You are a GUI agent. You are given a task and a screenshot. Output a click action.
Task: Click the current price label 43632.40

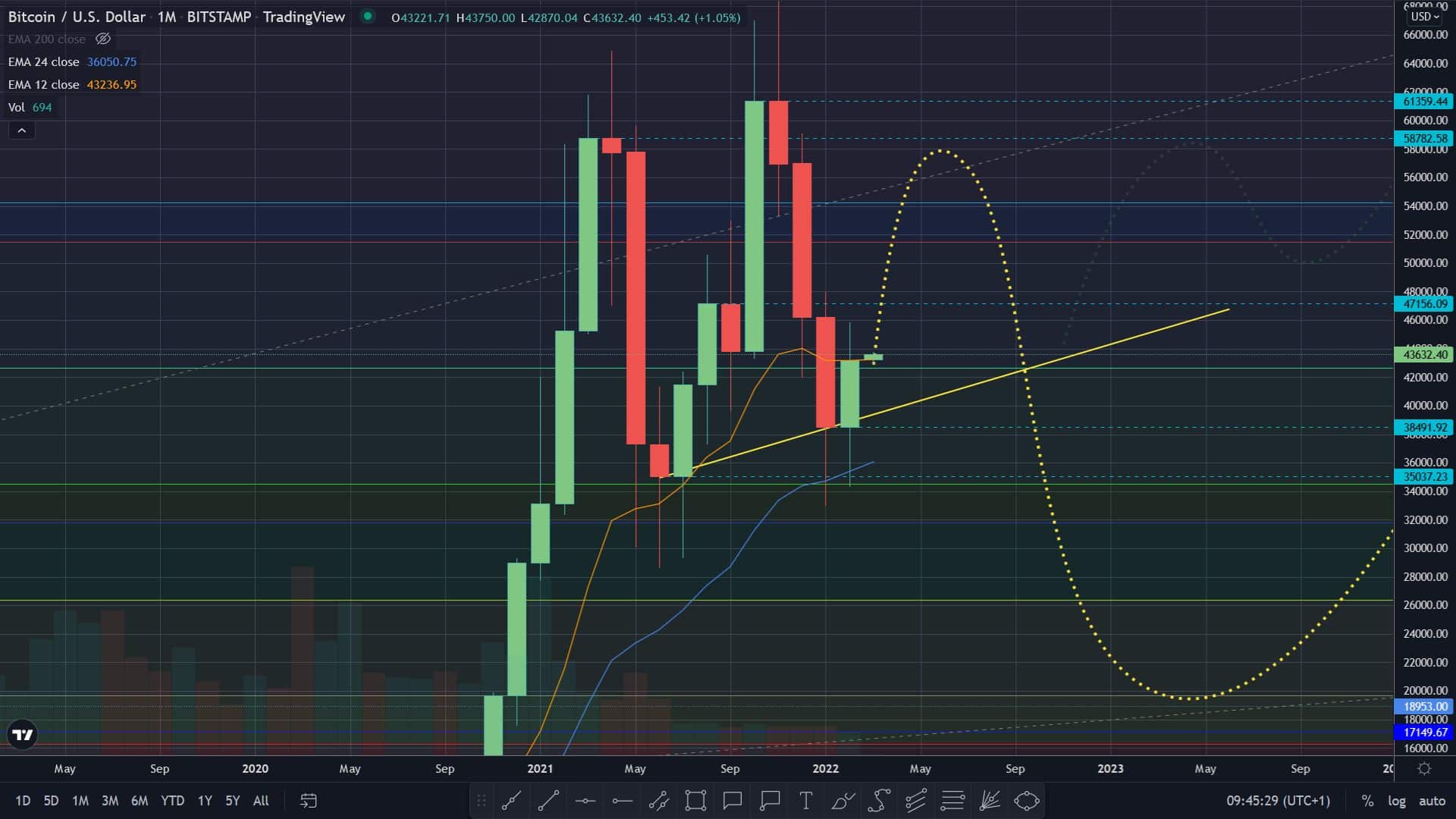(x=1425, y=354)
